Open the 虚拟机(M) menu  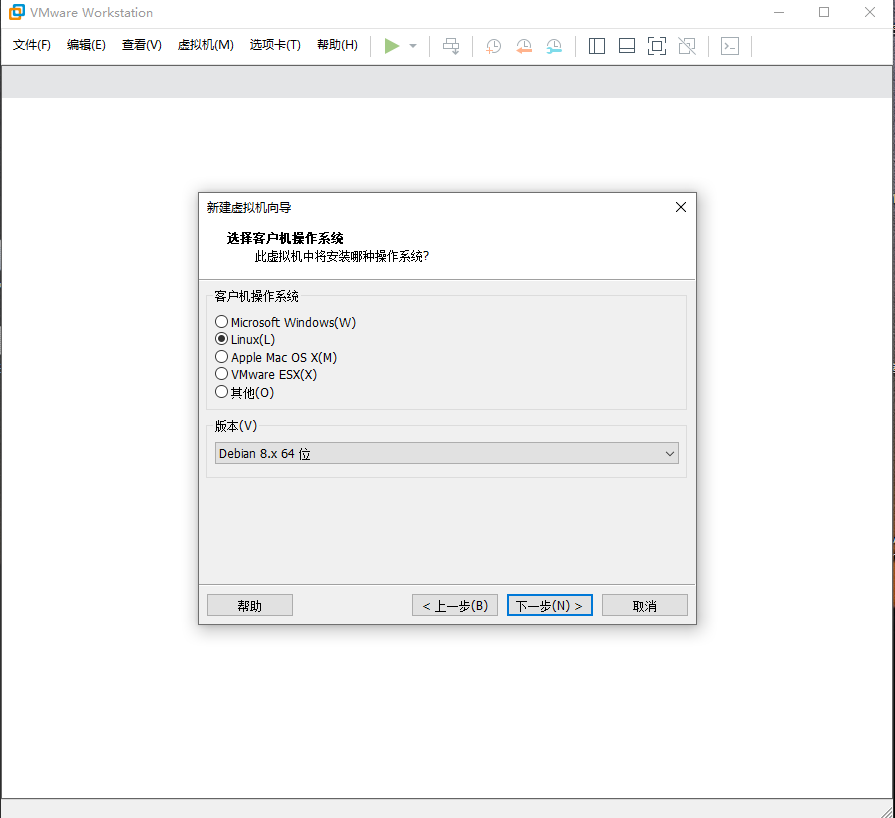pyautogui.click(x=205, y=45)
